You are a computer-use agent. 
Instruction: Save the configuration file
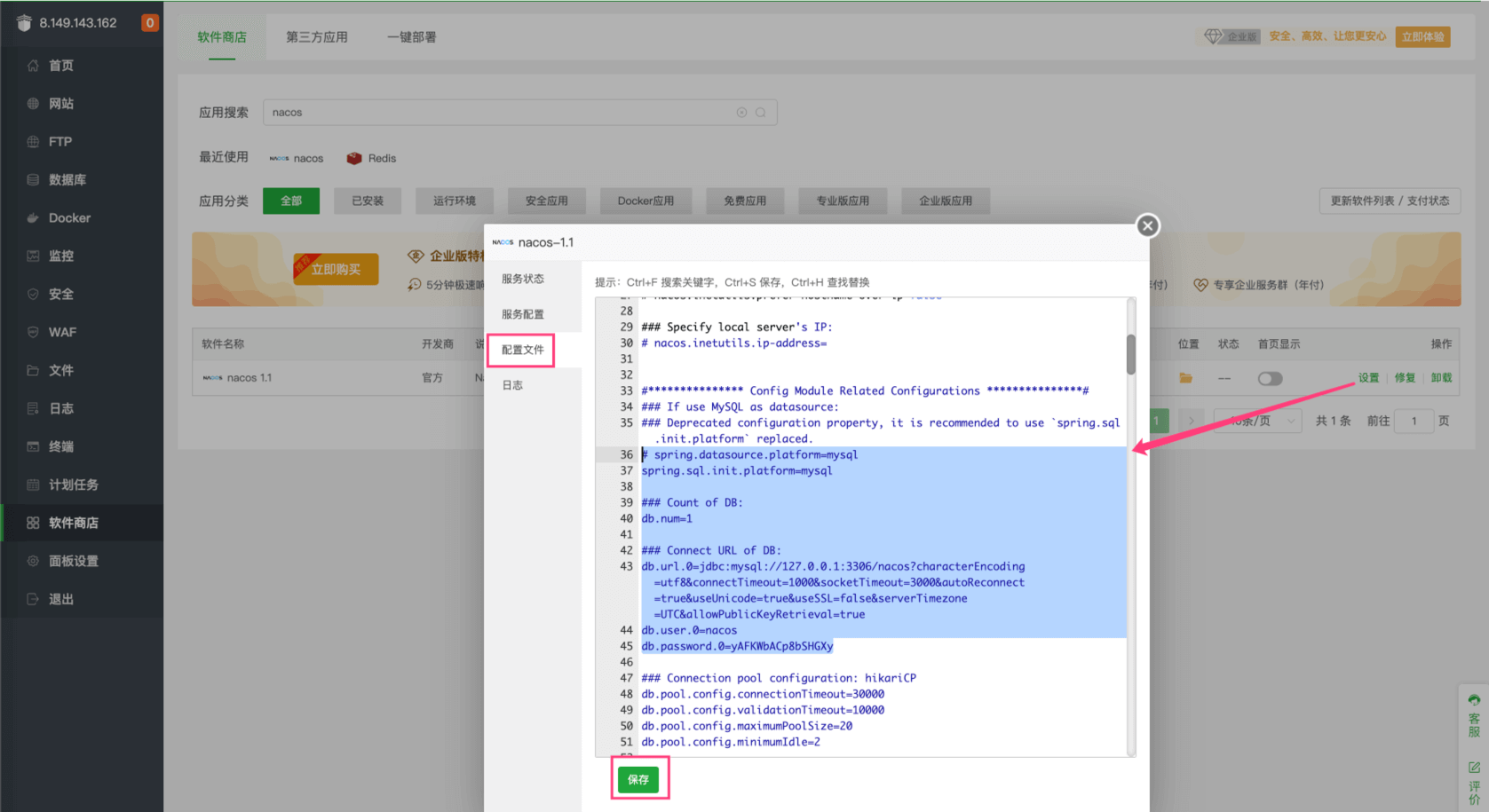coord(638,779)
